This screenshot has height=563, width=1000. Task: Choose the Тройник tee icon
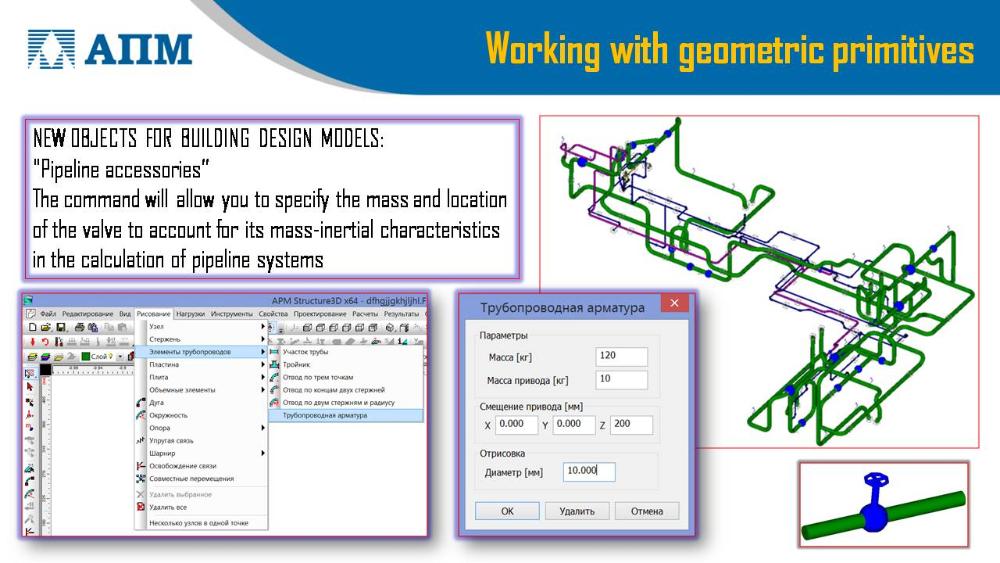[x=274, y=365]
